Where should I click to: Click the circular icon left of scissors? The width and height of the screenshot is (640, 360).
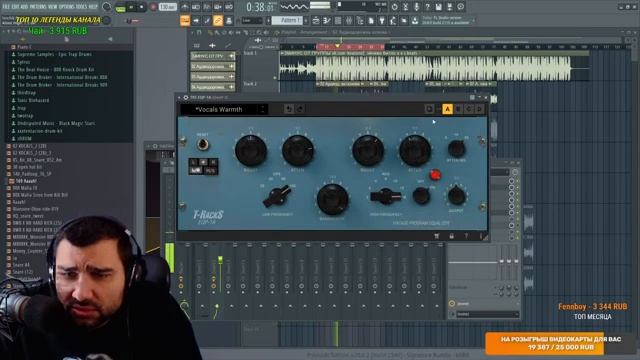click(394, 7)
